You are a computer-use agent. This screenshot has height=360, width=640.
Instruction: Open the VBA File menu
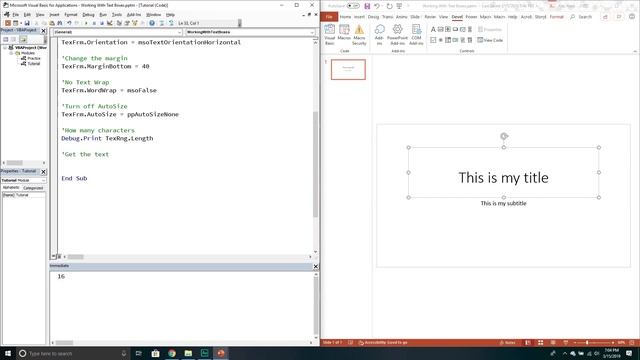[16, 15]
